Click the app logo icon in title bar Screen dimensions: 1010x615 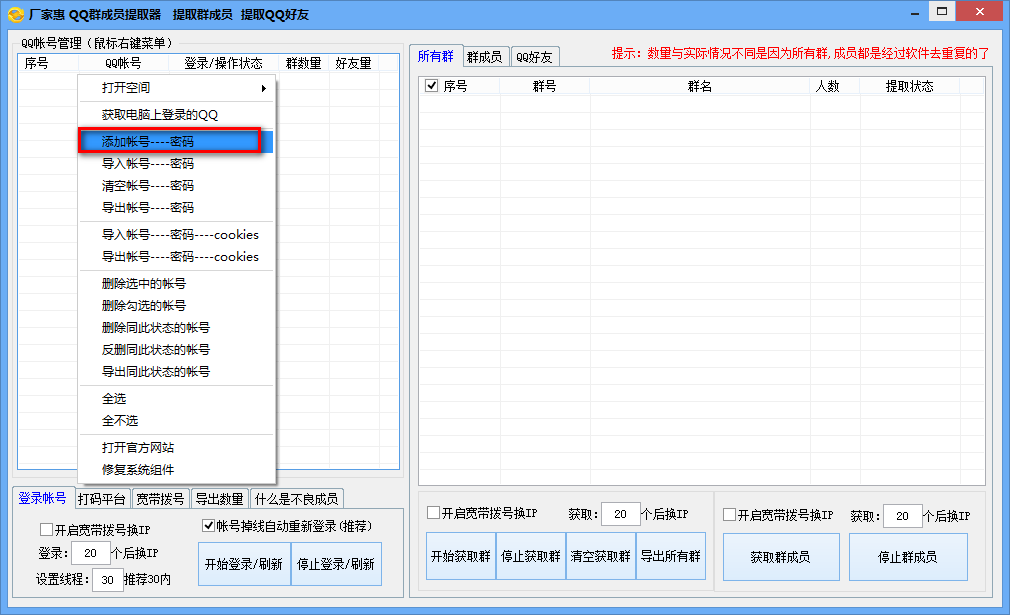click(x=16, y=14)
